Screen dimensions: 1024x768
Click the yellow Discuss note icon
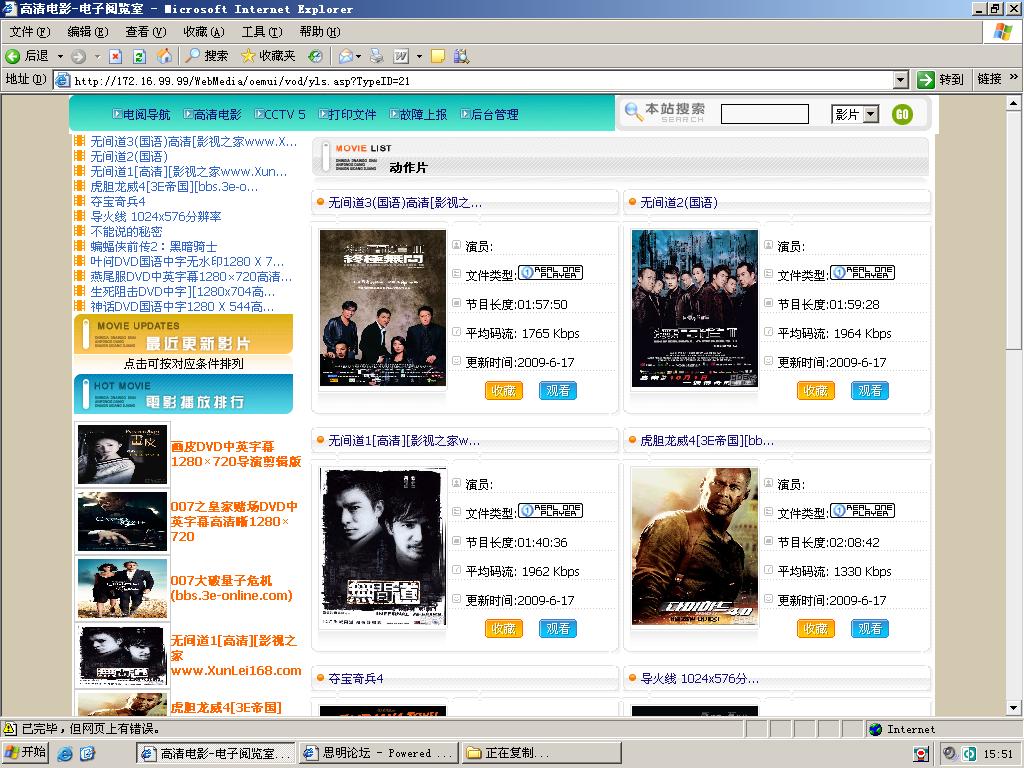click(438, 56)
